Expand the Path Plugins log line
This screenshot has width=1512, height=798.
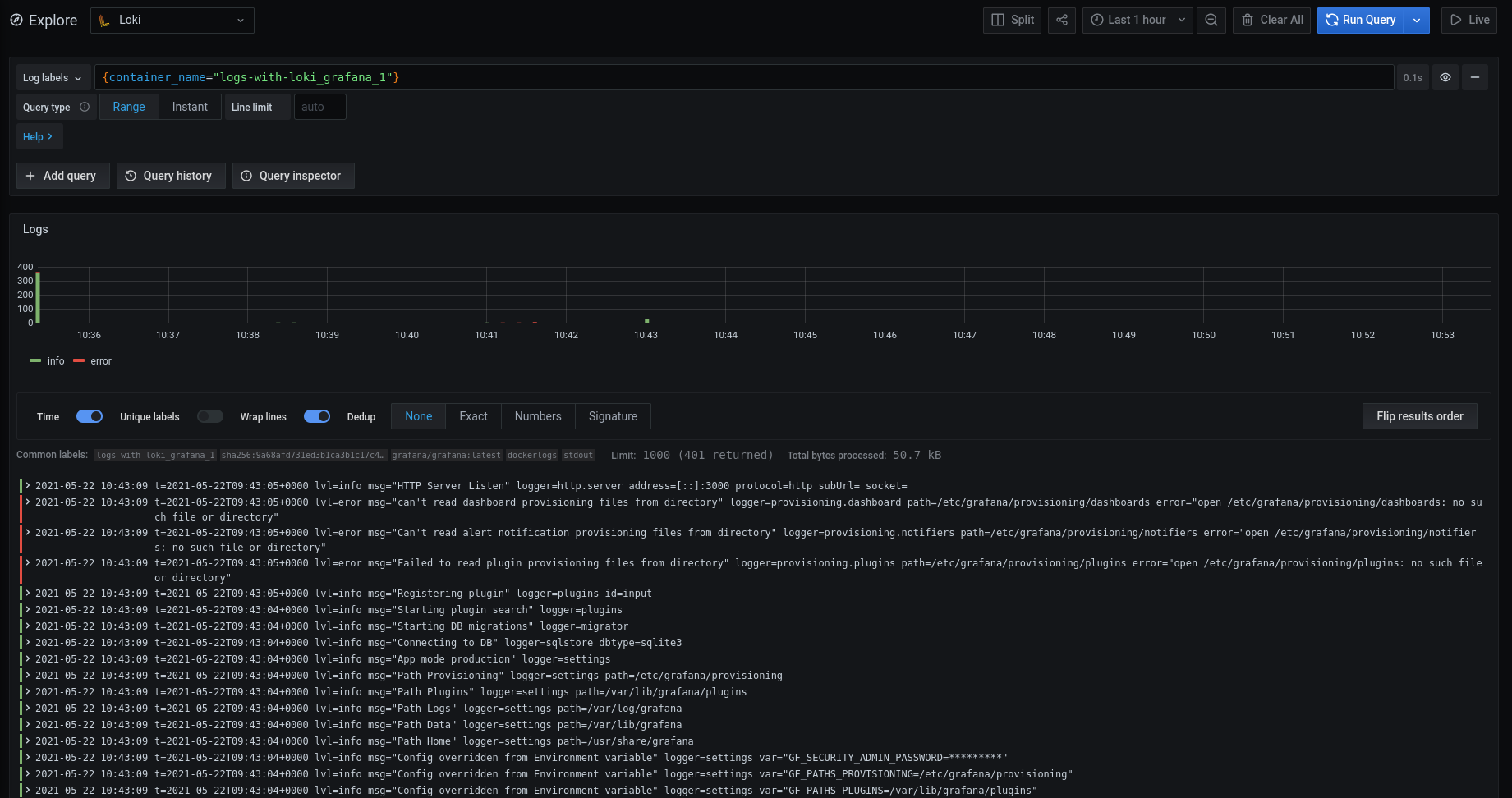tap(28, 692)
